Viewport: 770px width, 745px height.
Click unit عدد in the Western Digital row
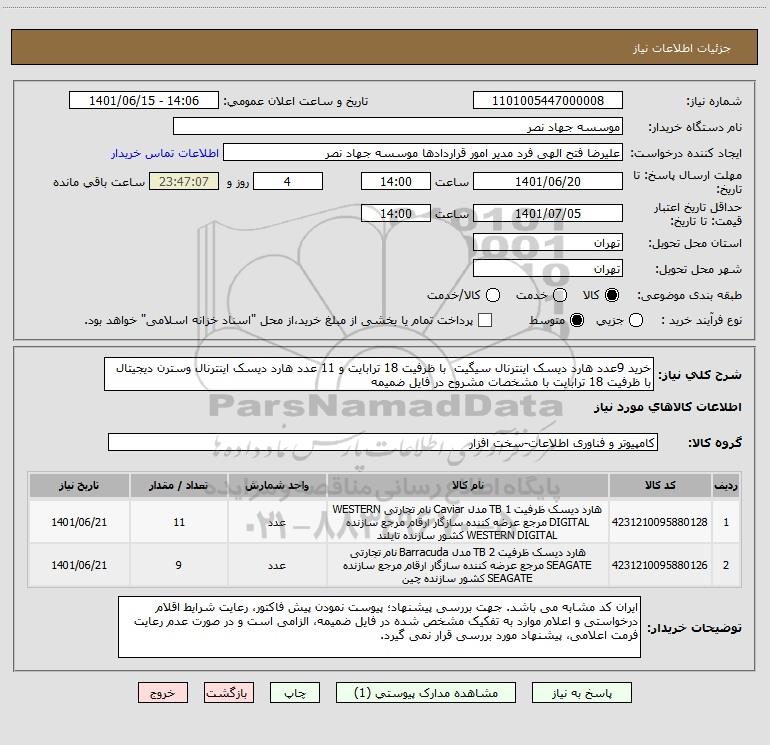click(x=277, y=522)
